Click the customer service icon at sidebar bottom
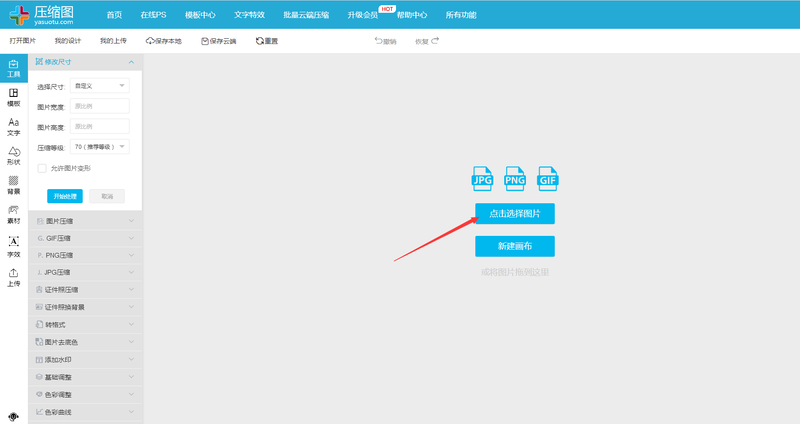800x424 pixels. 14,417
